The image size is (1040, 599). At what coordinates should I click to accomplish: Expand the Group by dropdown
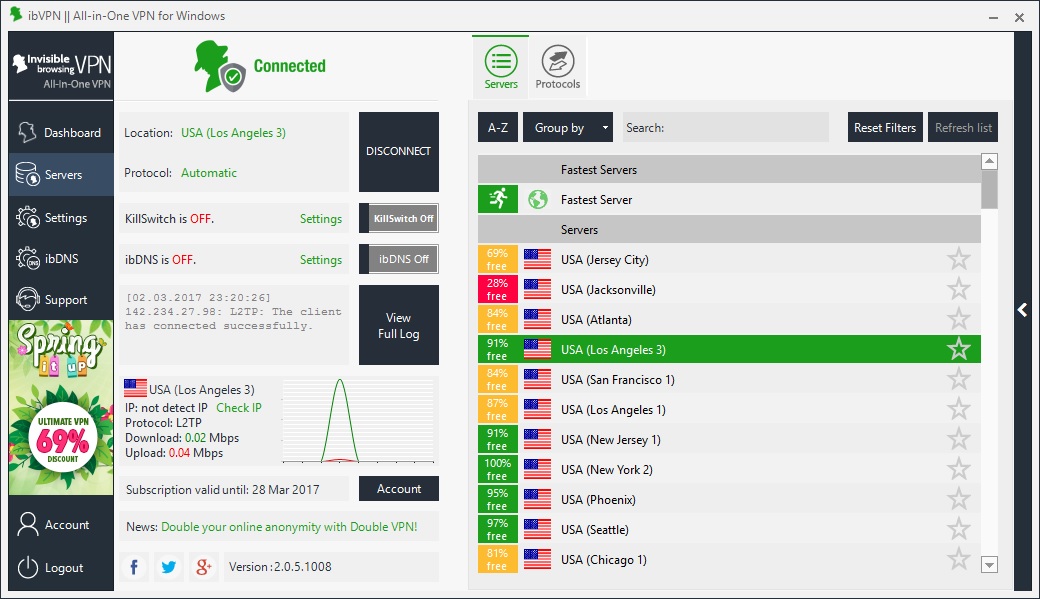point(568,127)
